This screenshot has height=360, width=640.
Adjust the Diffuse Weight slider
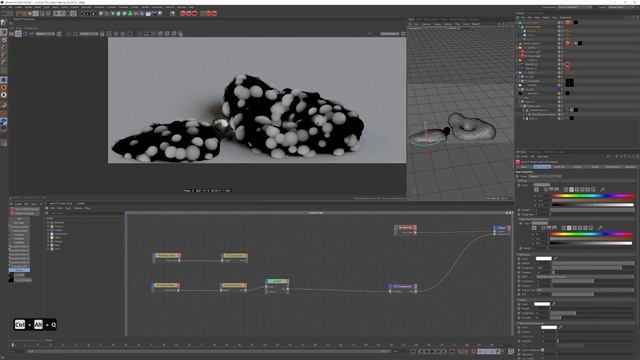point(592,210)
